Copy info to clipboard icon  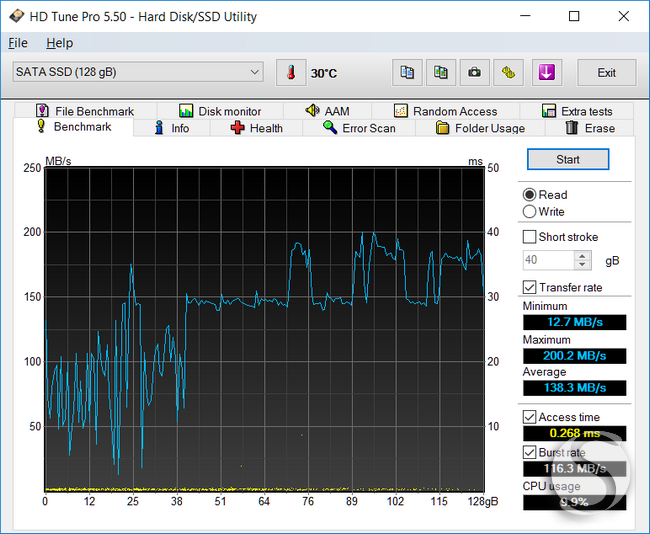point(407,73)
